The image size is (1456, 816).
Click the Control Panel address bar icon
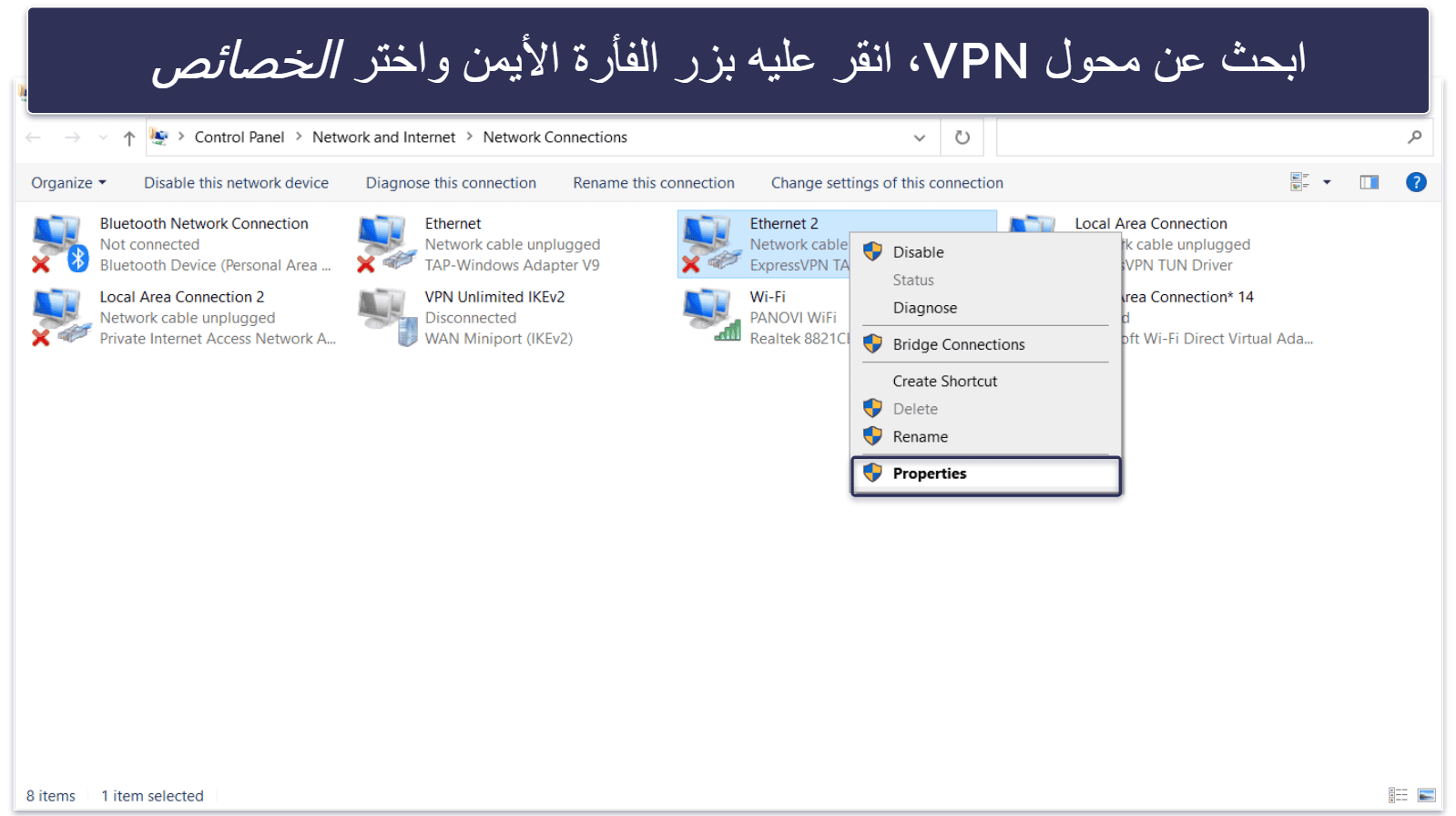click(x=159, y=137)
